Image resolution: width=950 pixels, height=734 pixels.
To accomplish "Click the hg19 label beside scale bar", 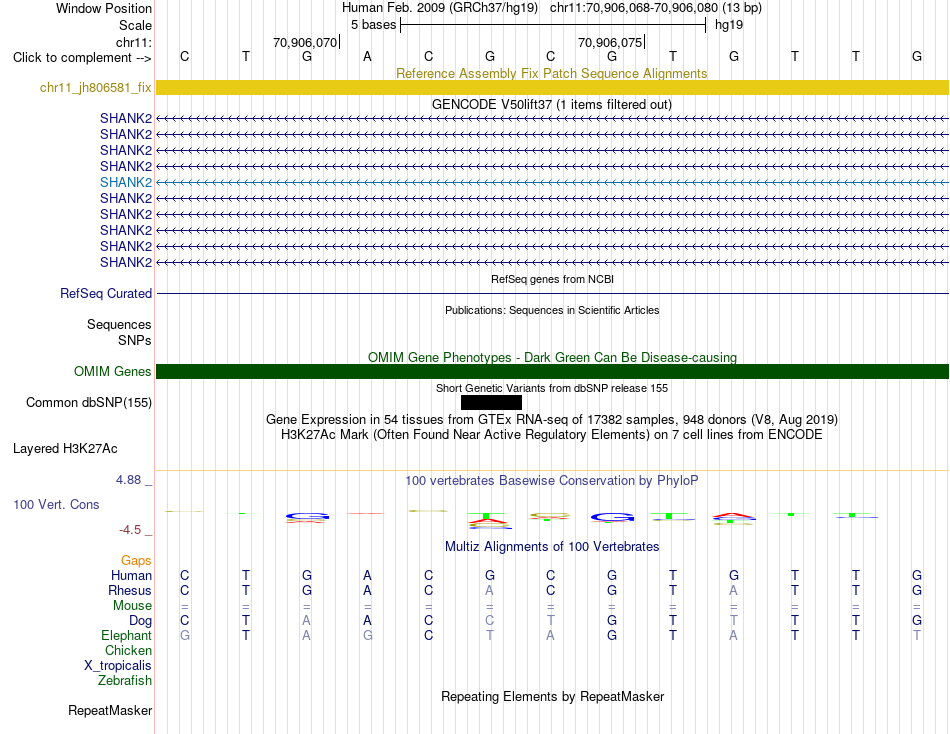I will (729, 25).
